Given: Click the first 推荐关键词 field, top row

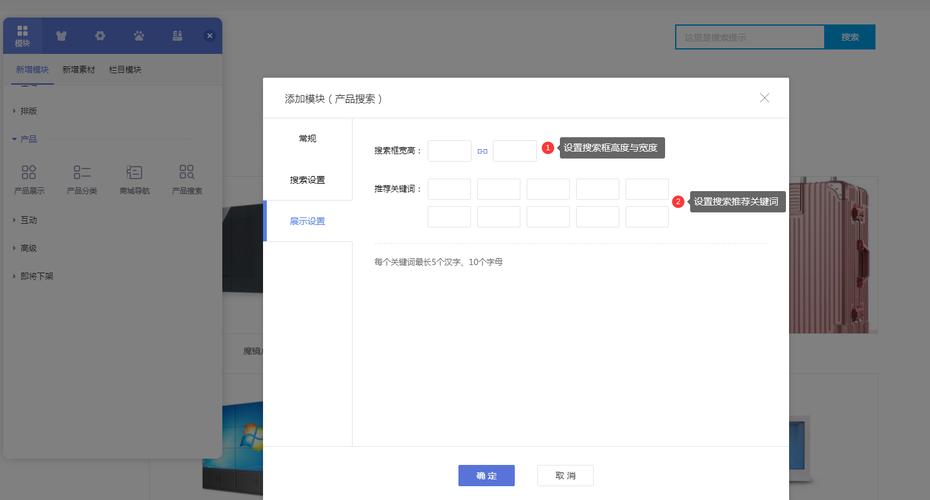Looking at the screenshot, I should 449,189.
